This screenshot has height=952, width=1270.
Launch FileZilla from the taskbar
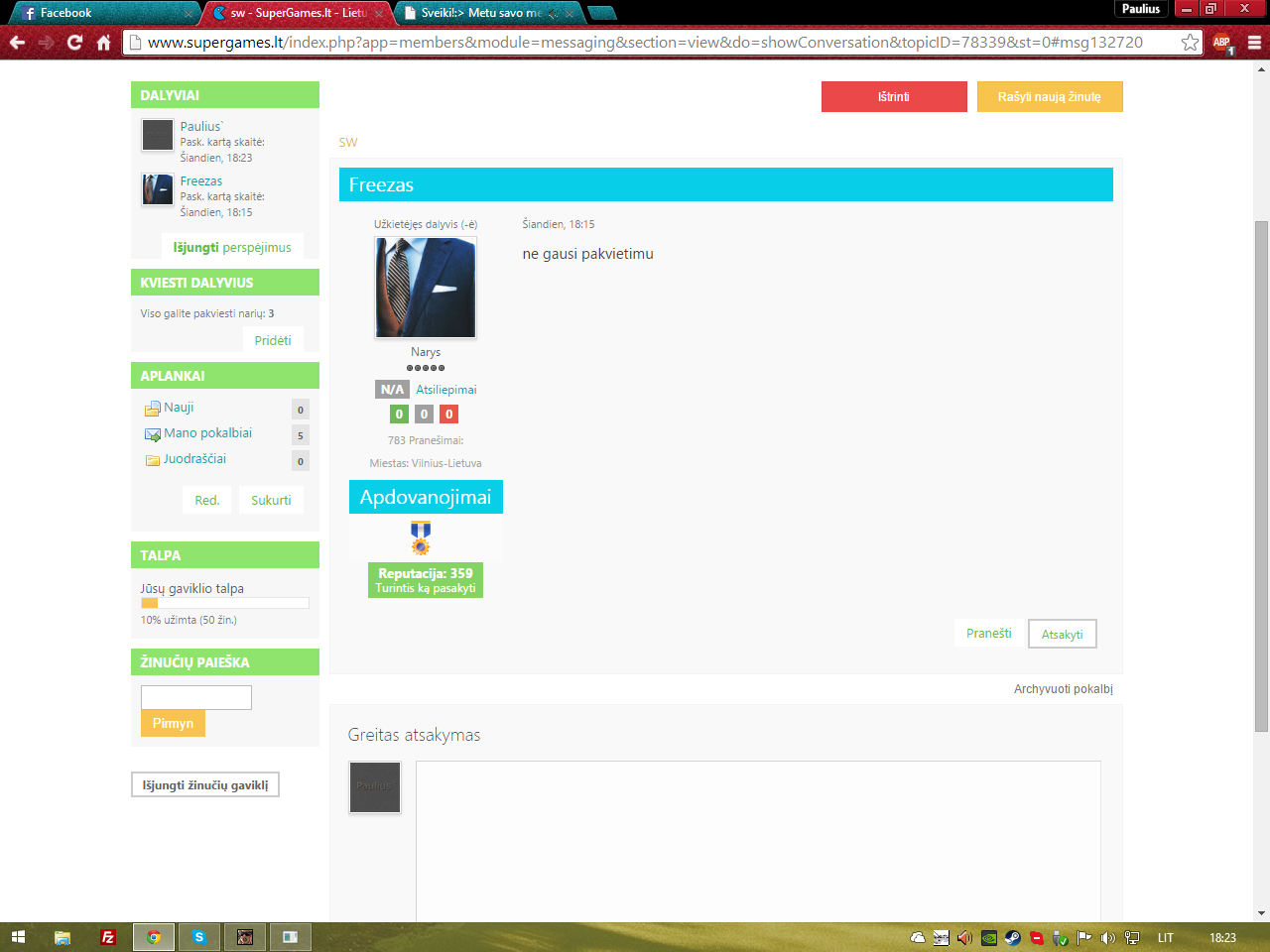108,937
